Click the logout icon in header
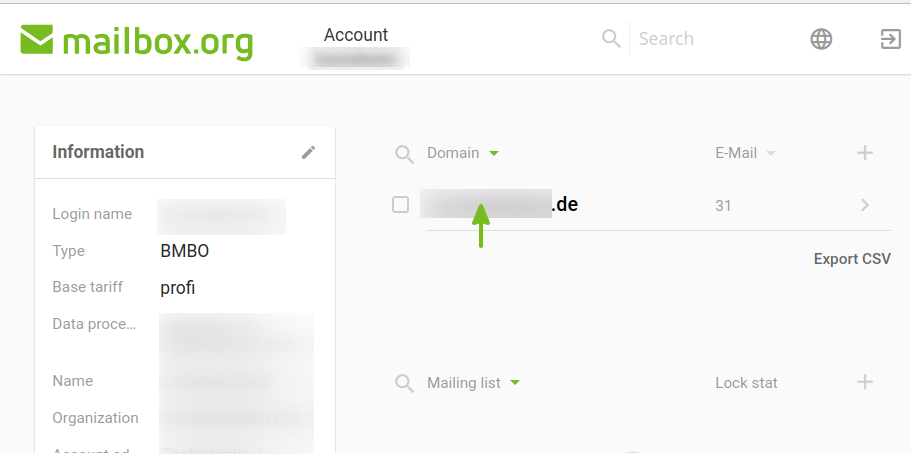The image size is (911, 455). pos(891,39)
